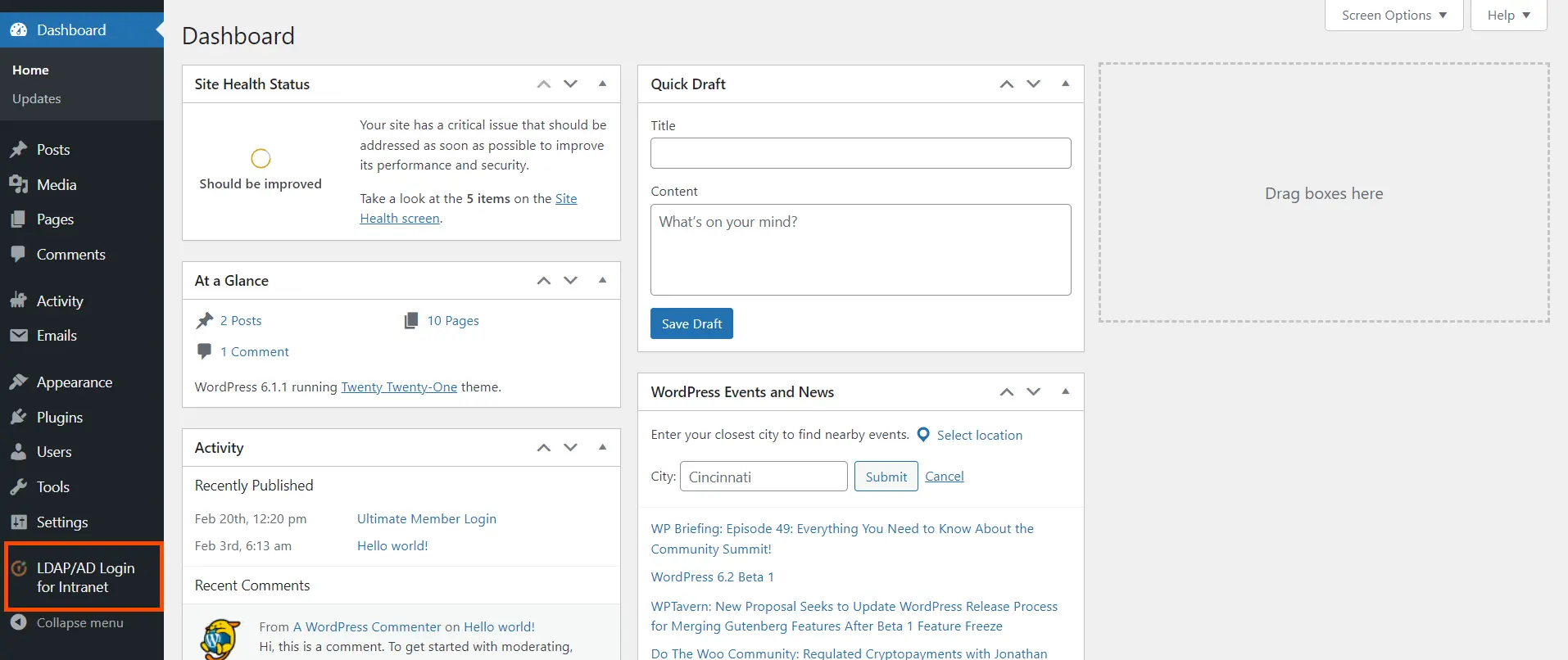Viewport: 1568px width, 660px height.
Task: Open the Ultimate Member Login post
Action: pos(427,519)
